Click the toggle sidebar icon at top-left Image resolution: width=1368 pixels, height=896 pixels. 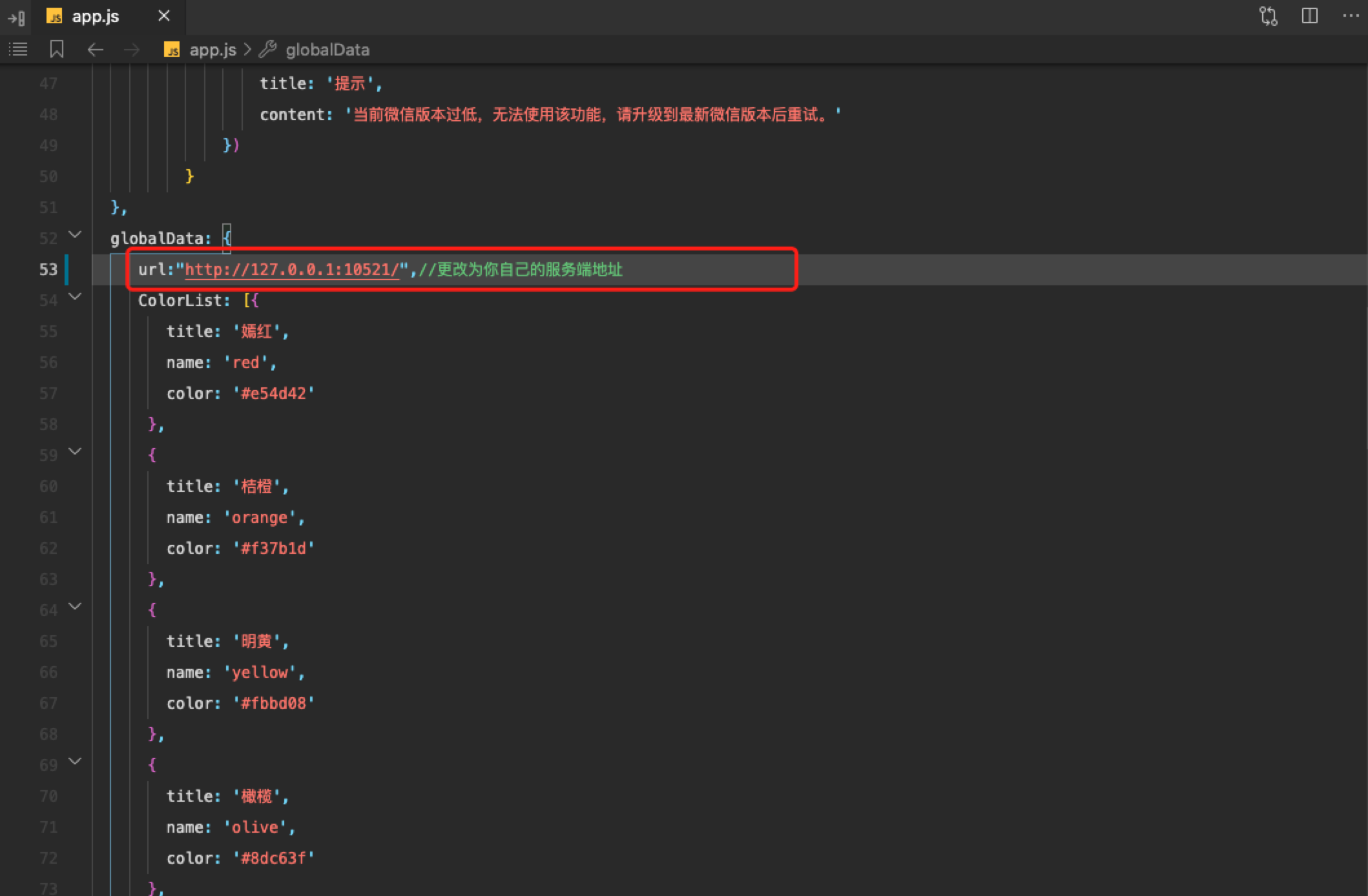[x=17, y=17]
